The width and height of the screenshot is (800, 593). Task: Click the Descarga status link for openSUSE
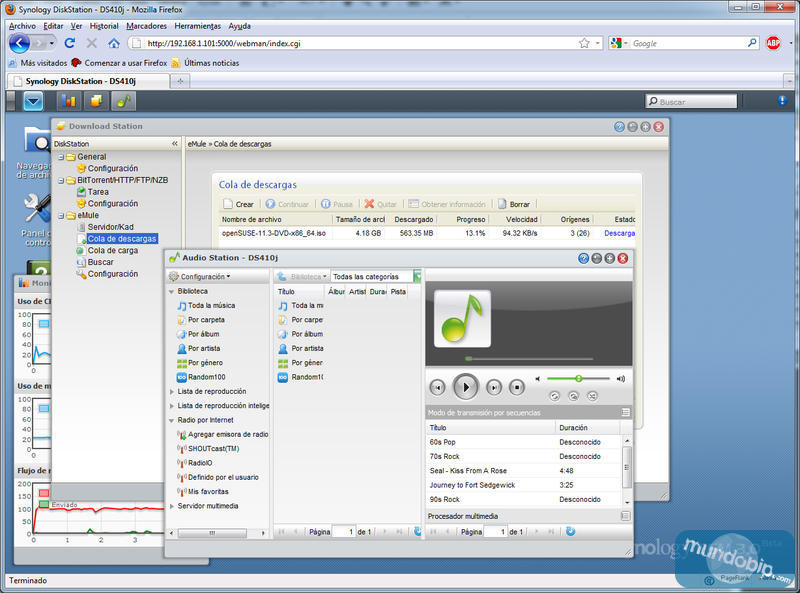(619, 233)
